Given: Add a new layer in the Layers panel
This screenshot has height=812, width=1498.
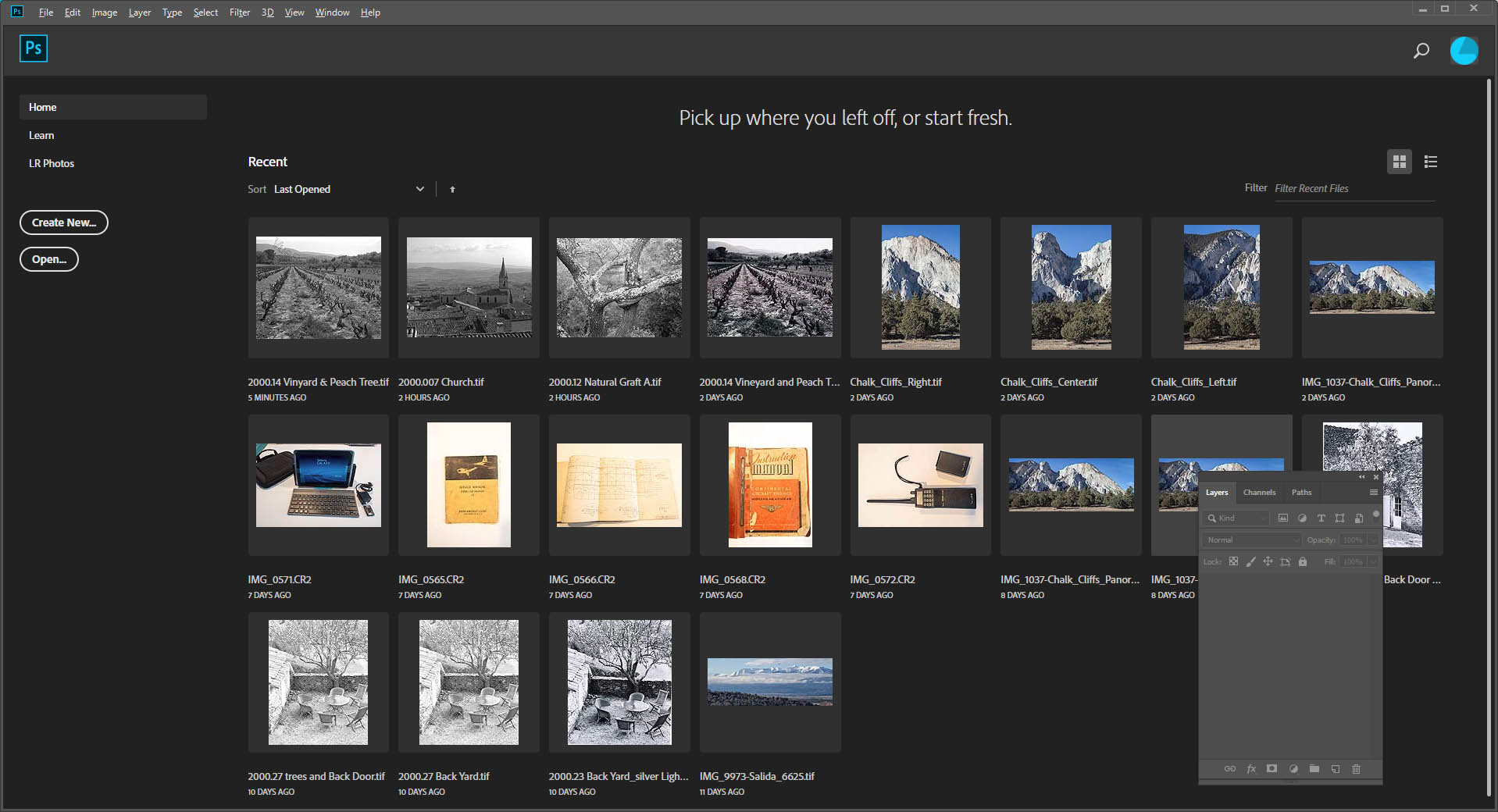Looking at the screenshot, I should point(1336,769).
